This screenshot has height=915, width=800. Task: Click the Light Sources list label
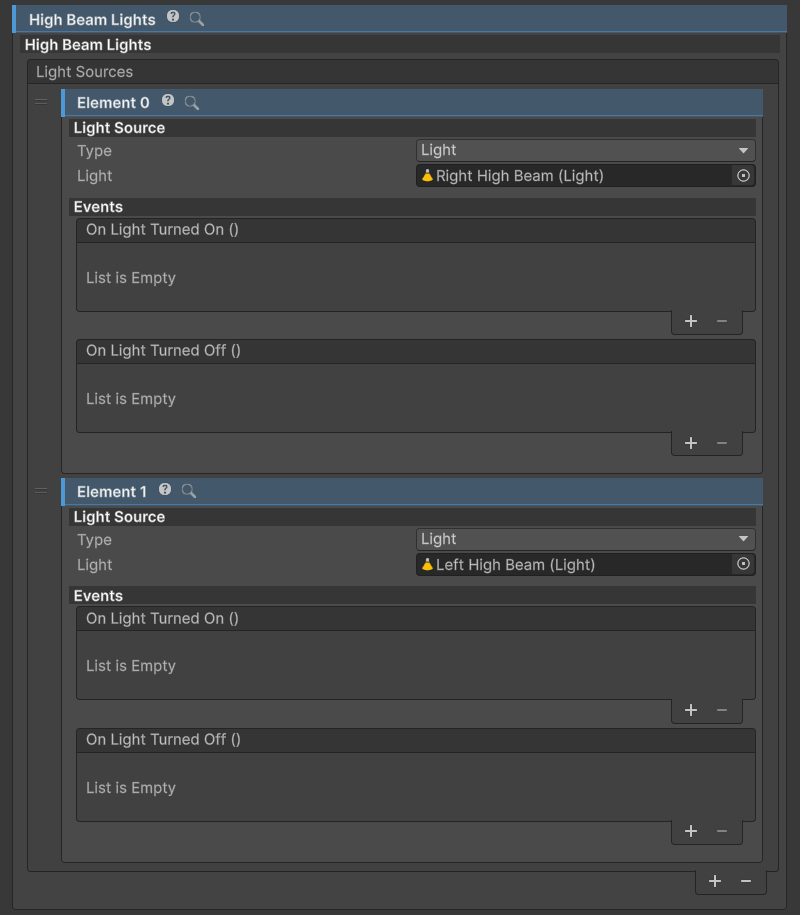85,72
